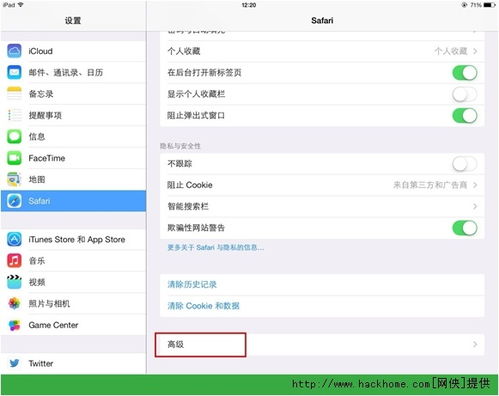Tap the Wi-Fi status icon
Image resolution: width=499 pixels, height=396 pixels.
tap(21, 5)
